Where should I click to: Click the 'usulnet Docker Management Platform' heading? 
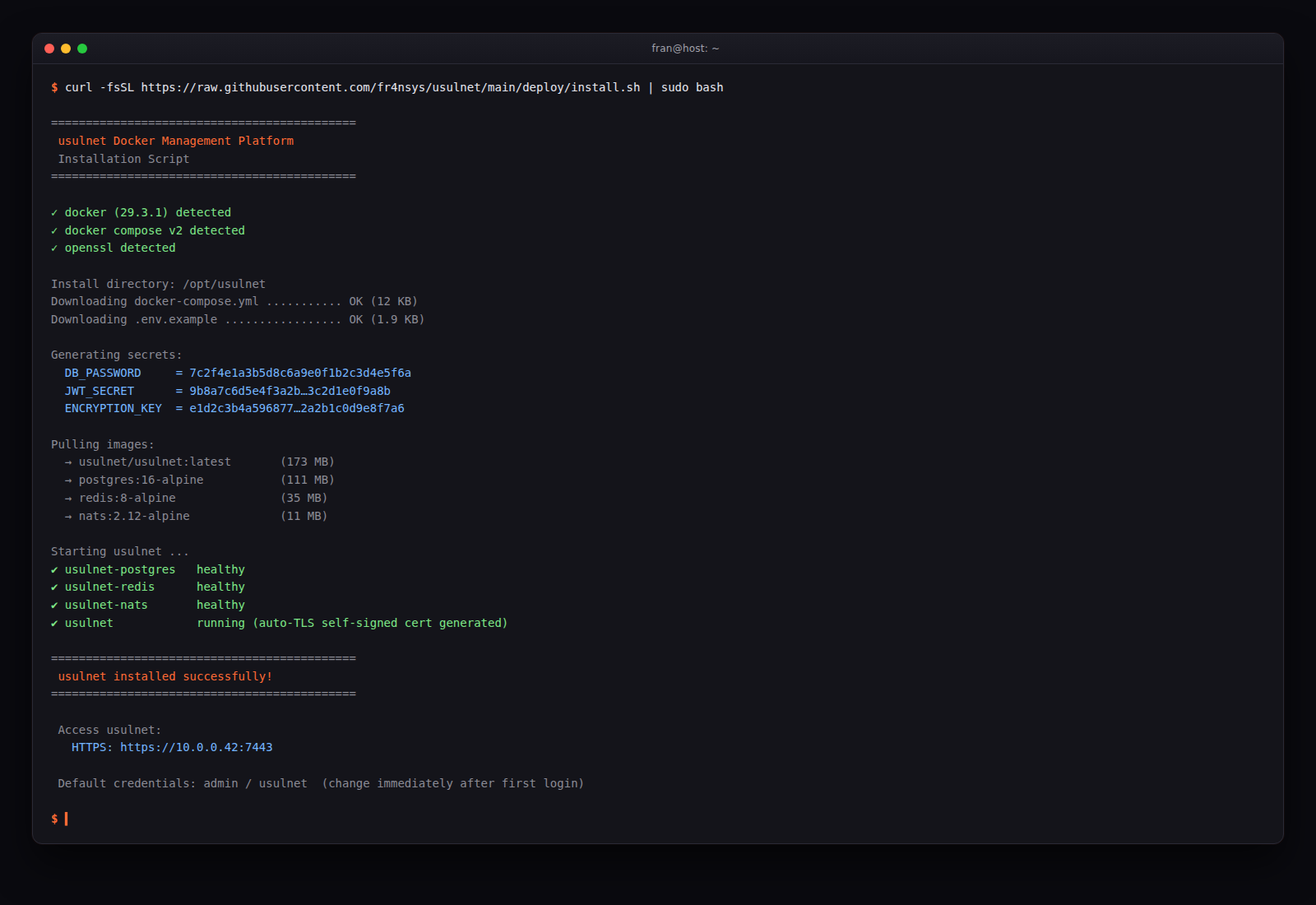click(176, 141)
